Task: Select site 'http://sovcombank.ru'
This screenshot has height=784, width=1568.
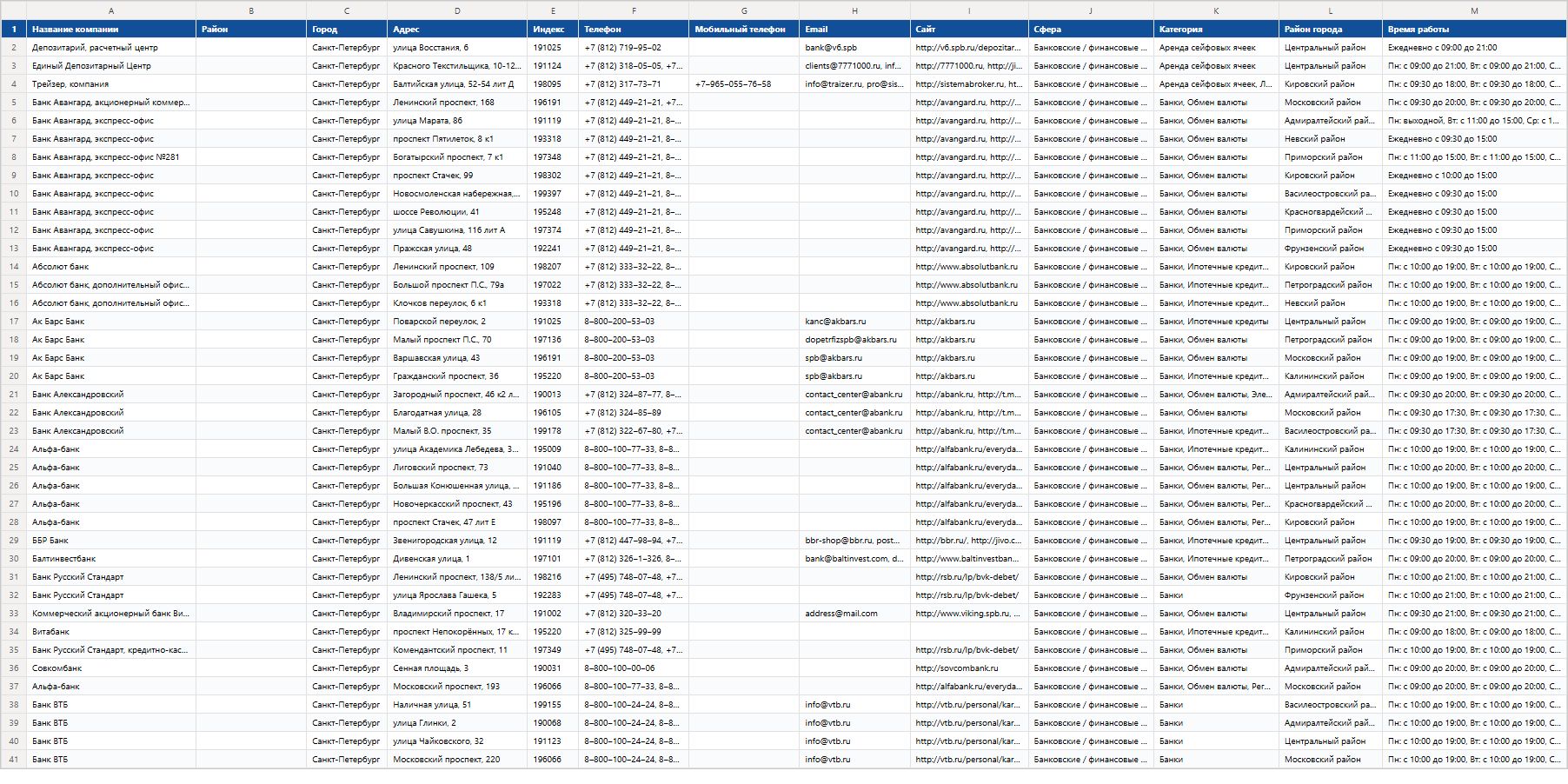Action: pyautogui.click(x=969, y=668)
